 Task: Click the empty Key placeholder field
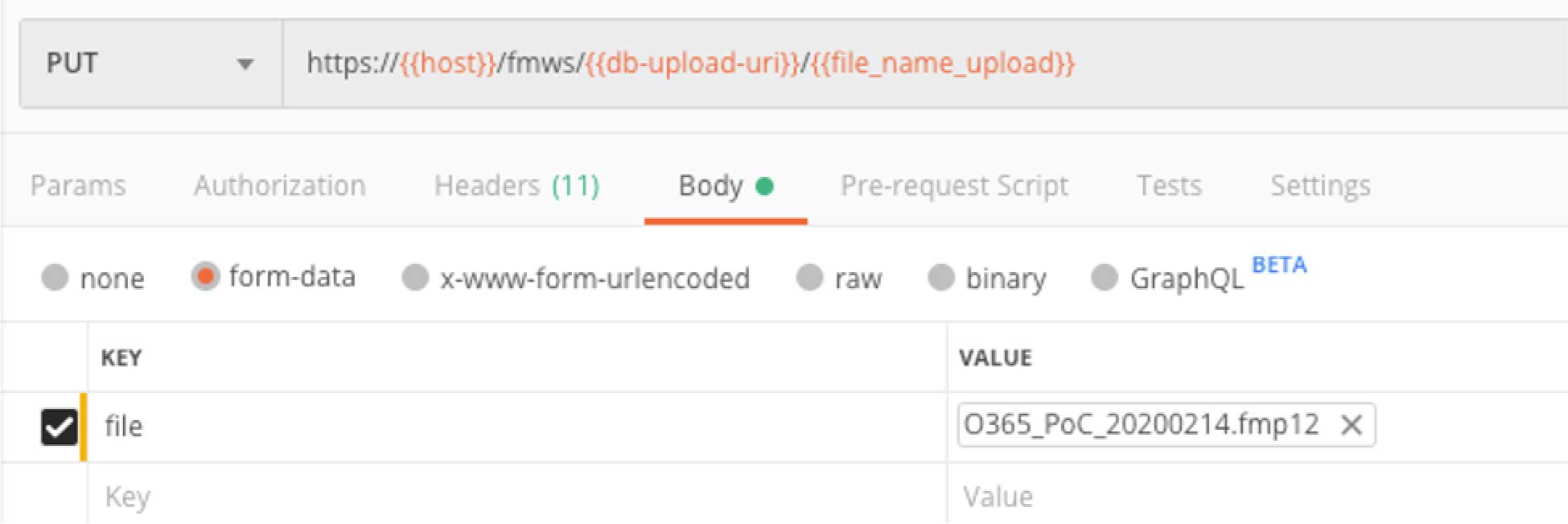point(516,496)
